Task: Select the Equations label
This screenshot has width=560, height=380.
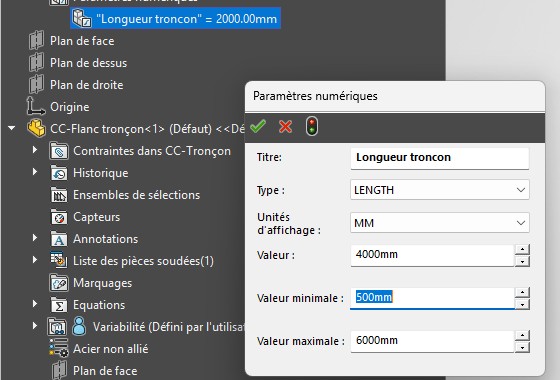Action: click(99, 305)
